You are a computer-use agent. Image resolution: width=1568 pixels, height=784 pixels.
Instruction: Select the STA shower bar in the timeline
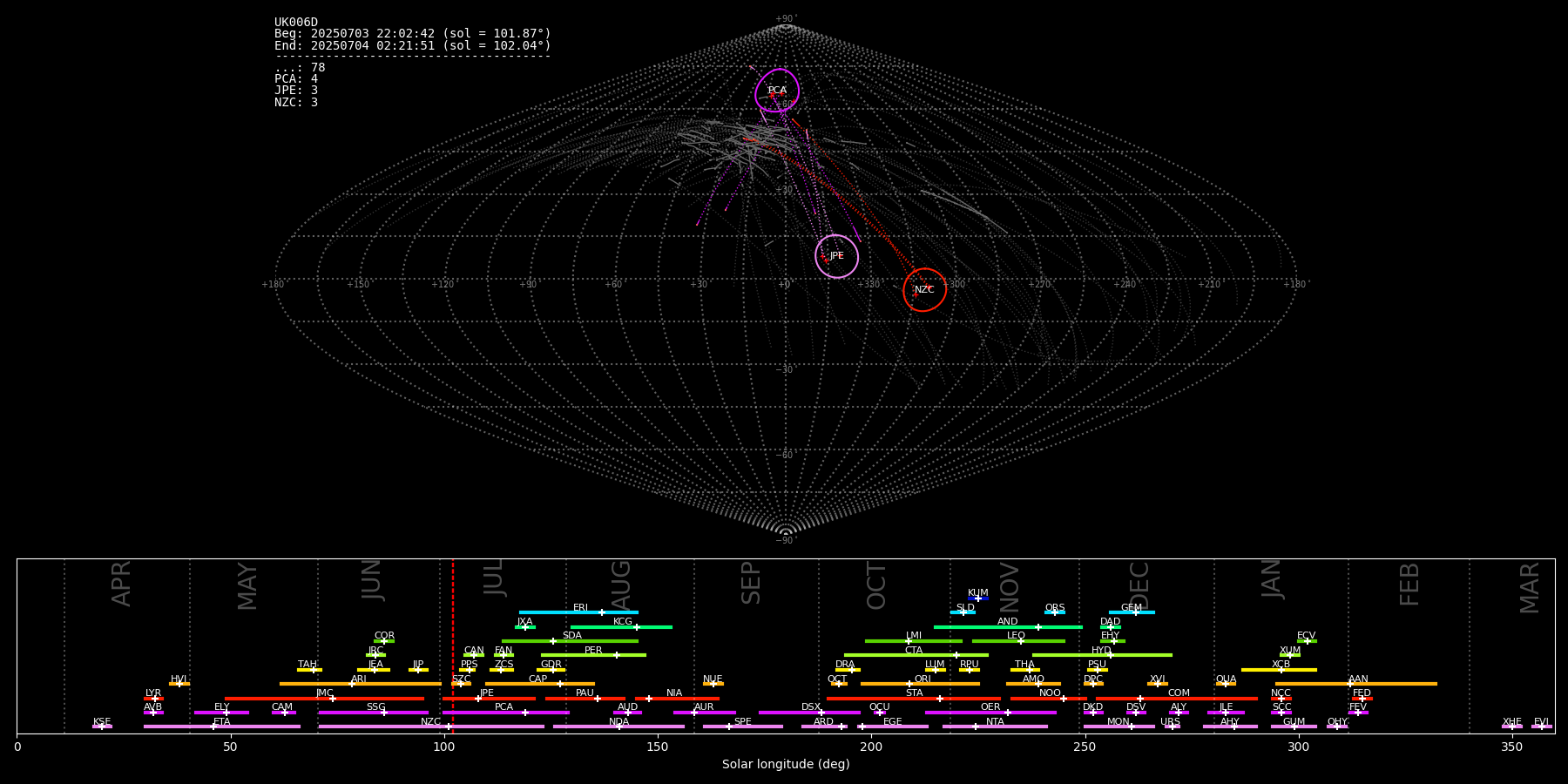click(x=914, y=699)
